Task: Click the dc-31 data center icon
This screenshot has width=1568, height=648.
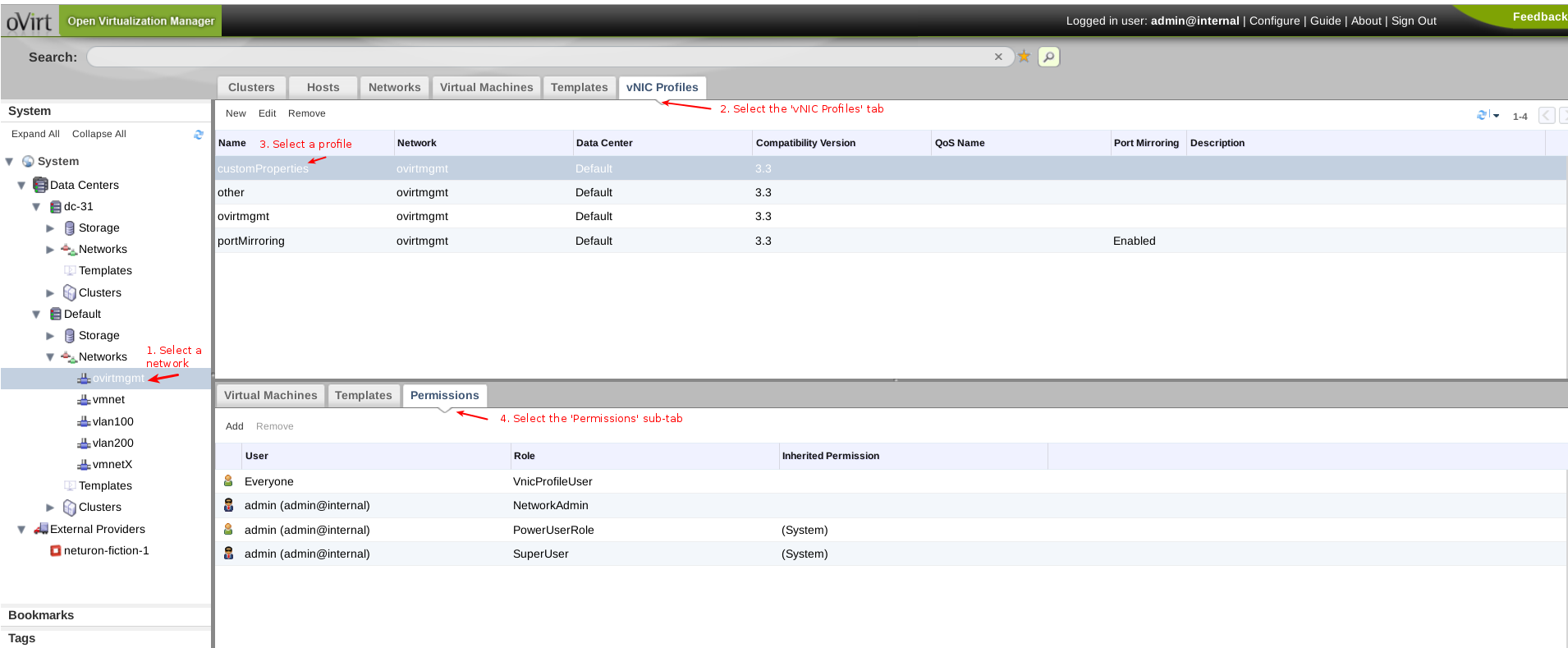Action: click(56, 207)
